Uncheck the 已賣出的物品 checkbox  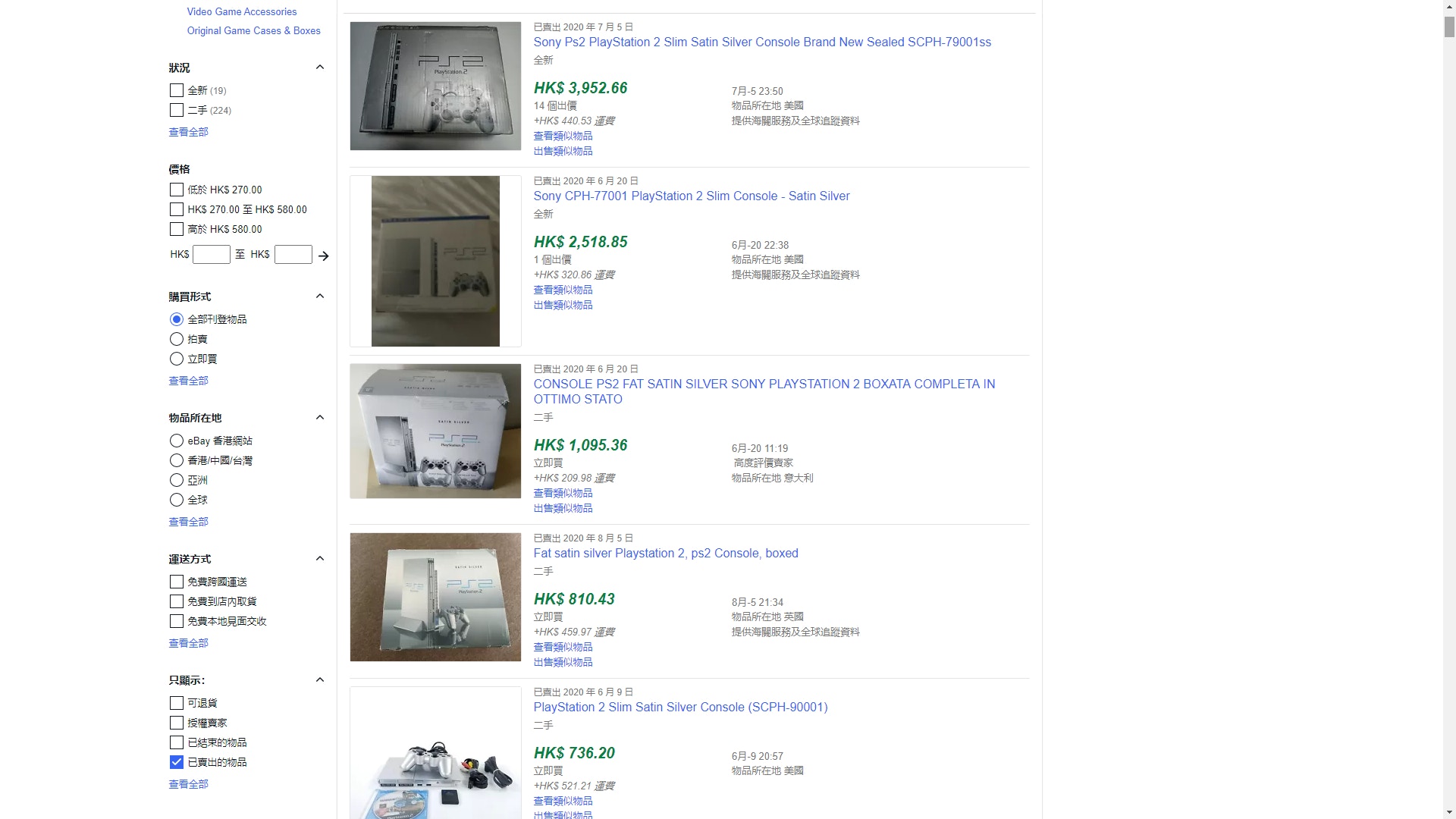[x=177, y=762]
